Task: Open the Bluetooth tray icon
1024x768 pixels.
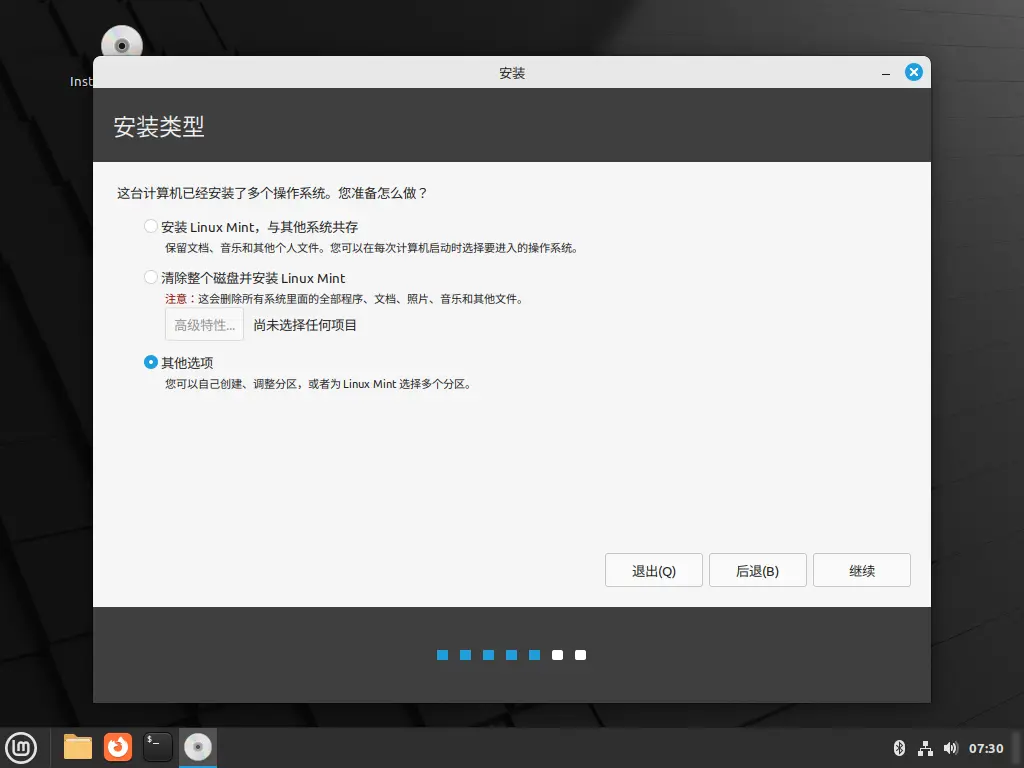Action: coord(898,748)
